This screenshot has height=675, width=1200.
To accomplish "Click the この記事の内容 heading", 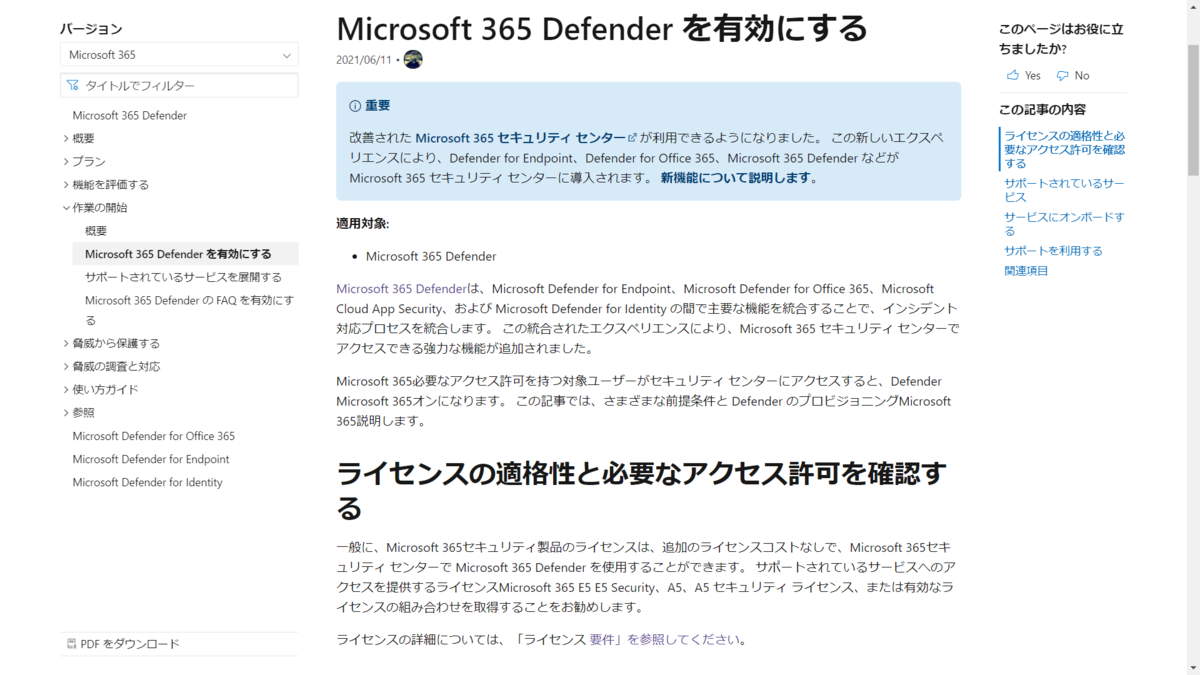I will click(1042, 109).
